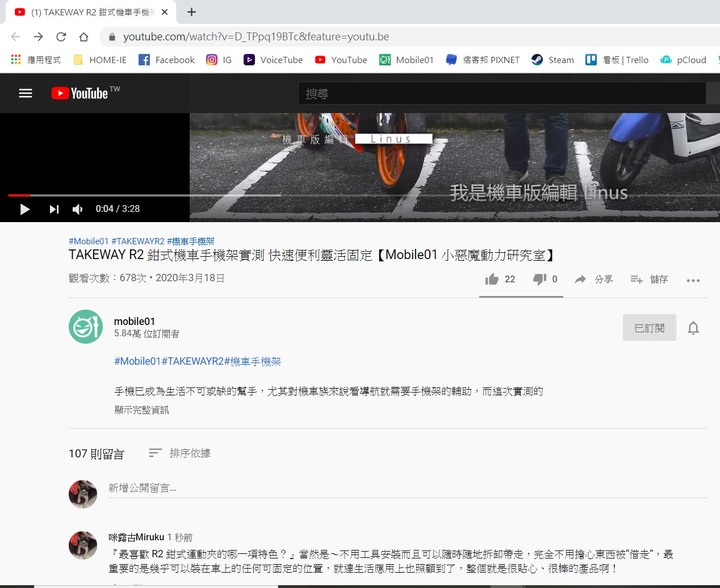Open the #機車手機架 hashtag above the title
Viewport: 720px width, 588px height.
[191, 241]
